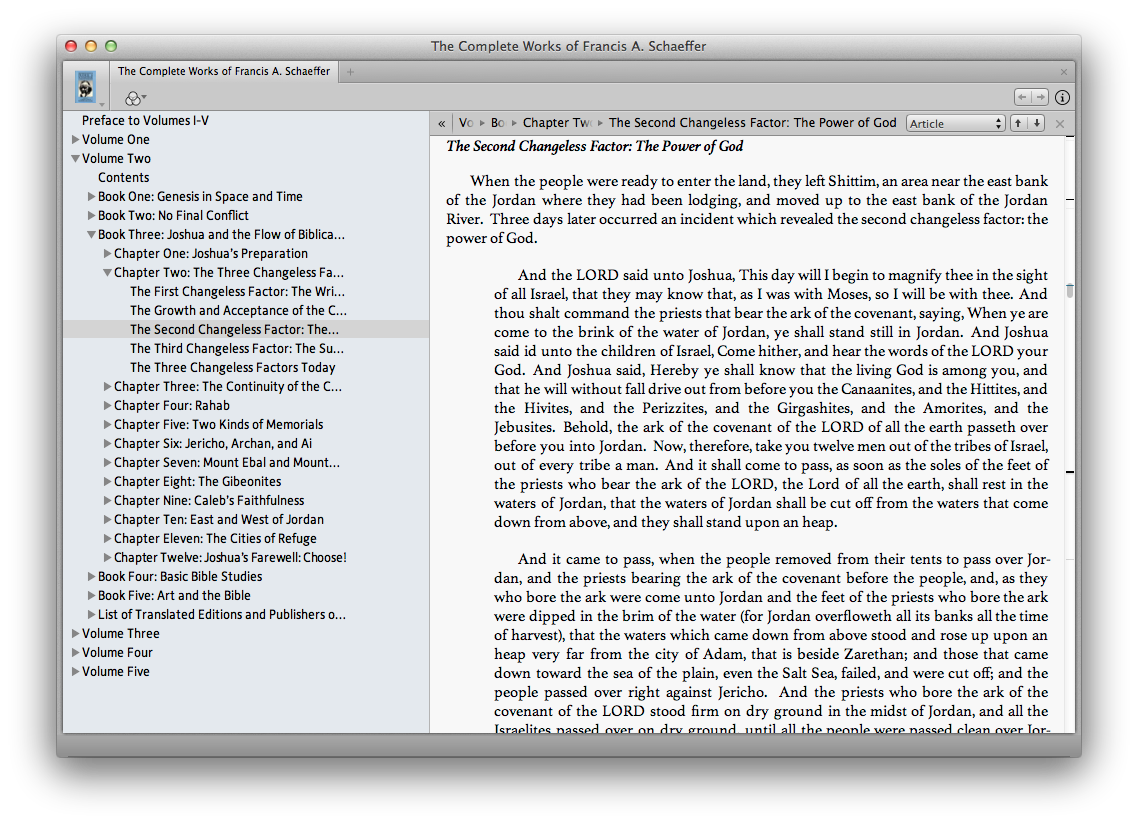The width and height of the screenshot is (1138, 836).
Task: Expand Chapter Three: The Continuity
Action: click(x=107, y=387)
